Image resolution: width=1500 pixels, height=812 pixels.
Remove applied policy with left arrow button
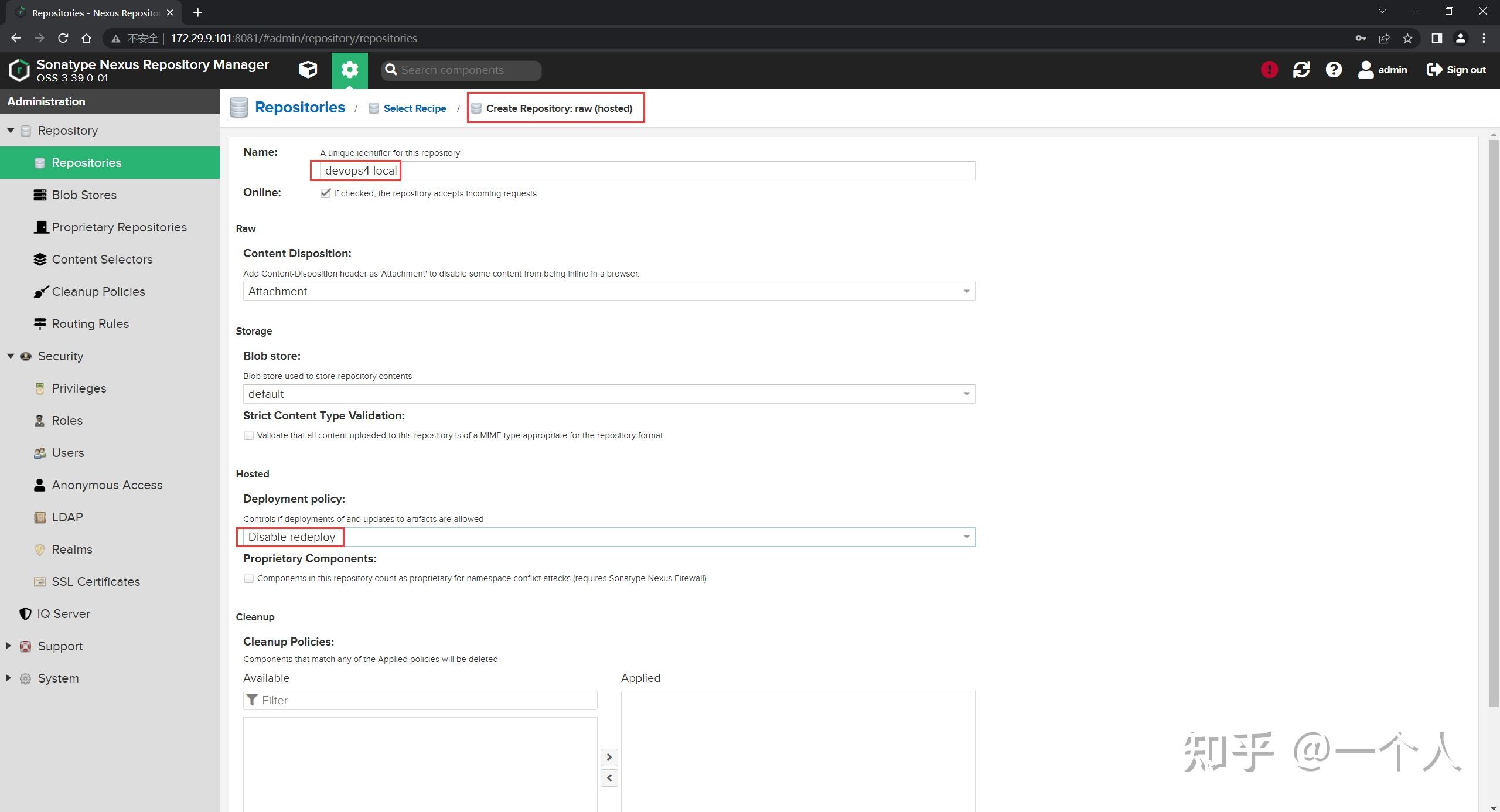[609, 777]
